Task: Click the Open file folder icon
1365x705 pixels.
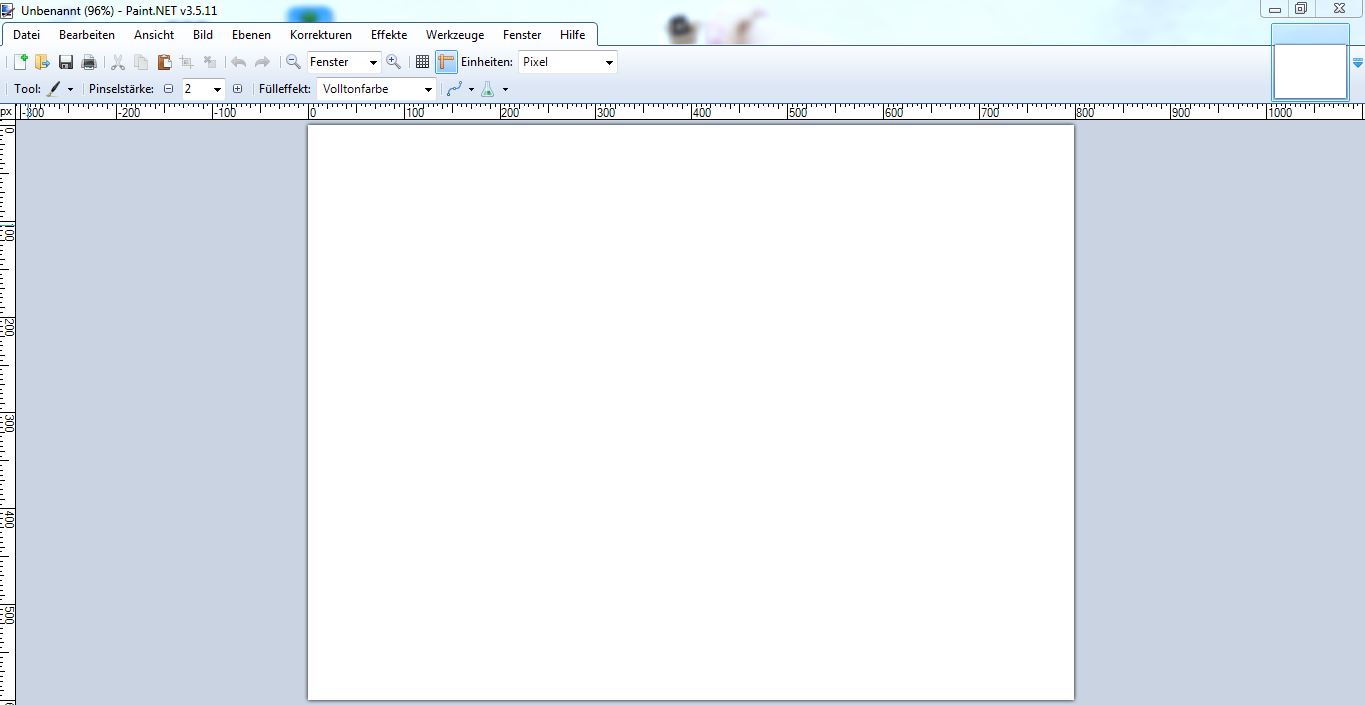Action: [42, 62]
